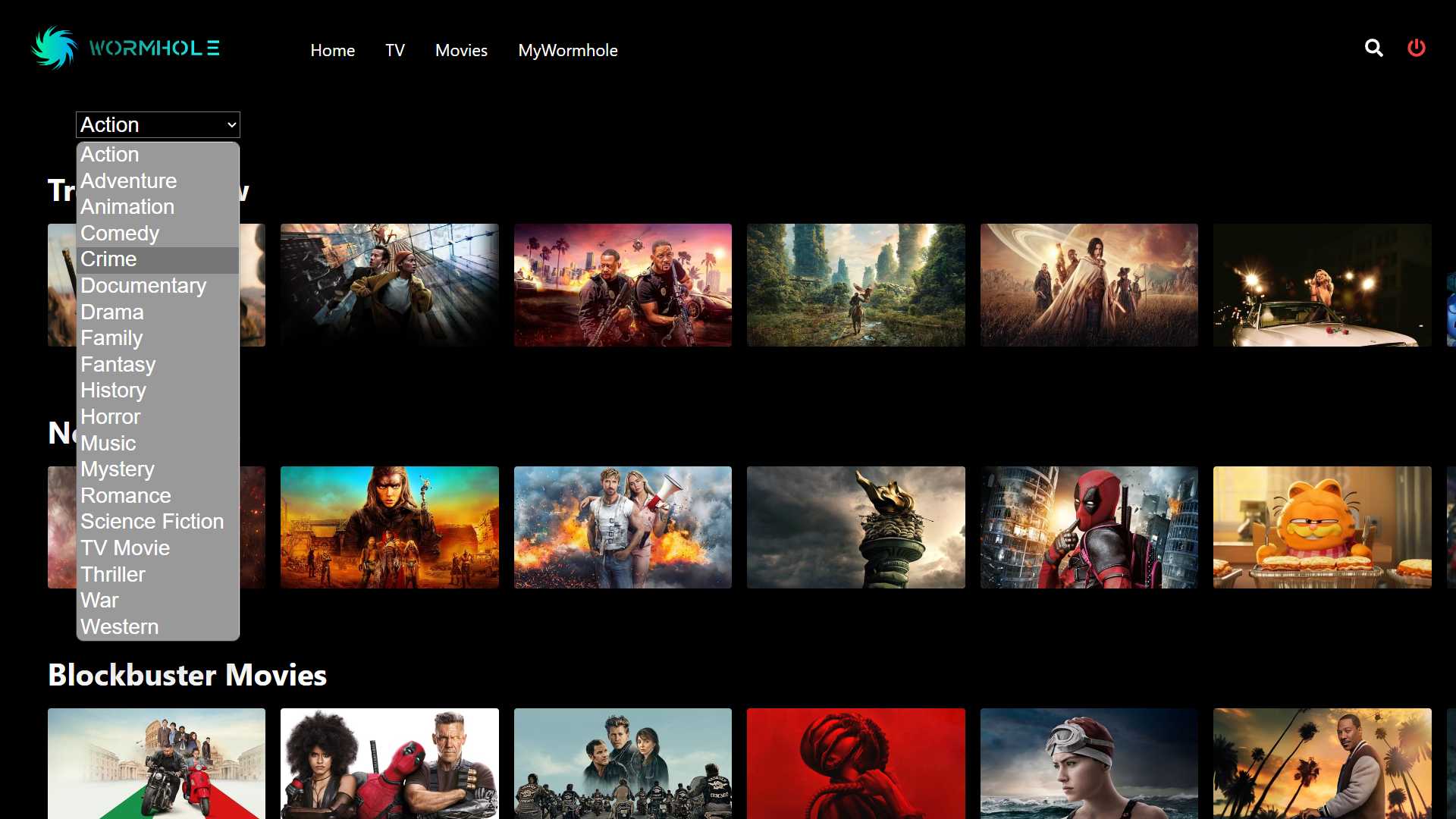Open the megaphone explosion movie thumbnail
This screenshot has height=819, width=1456.
(623, 528)
